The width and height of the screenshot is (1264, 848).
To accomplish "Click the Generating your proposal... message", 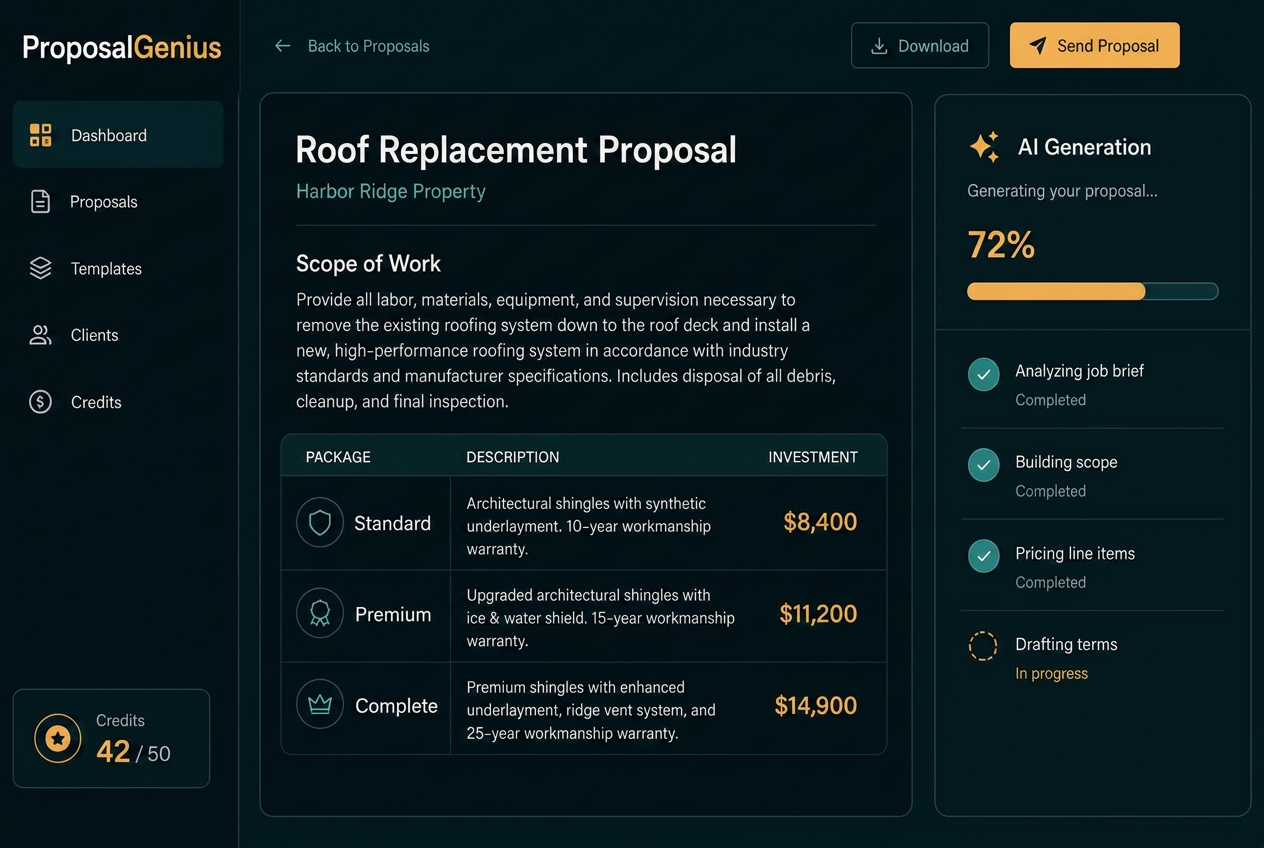I will click(x=1062, y=191).
